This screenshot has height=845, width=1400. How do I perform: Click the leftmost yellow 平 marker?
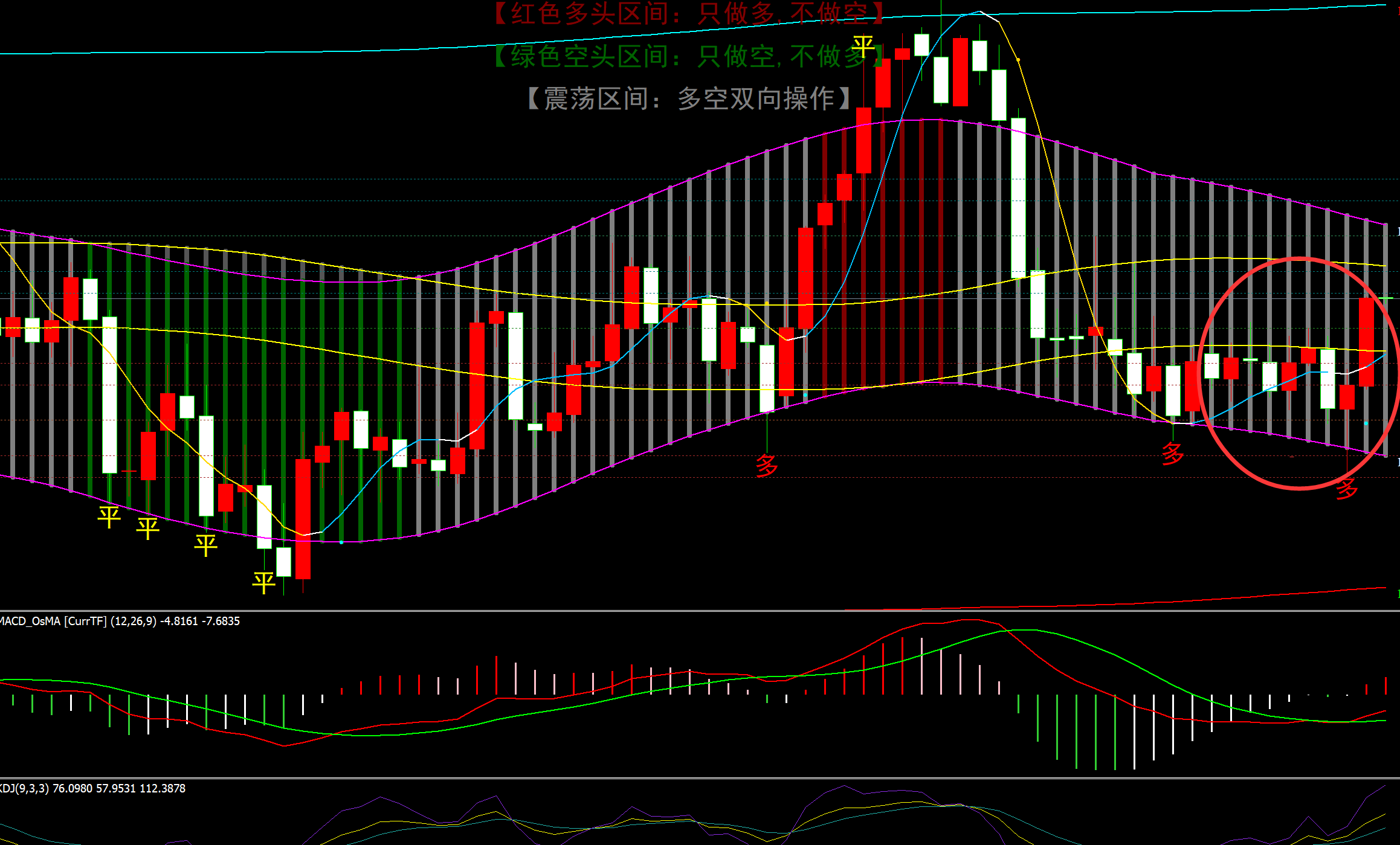[x=109, y=517]
